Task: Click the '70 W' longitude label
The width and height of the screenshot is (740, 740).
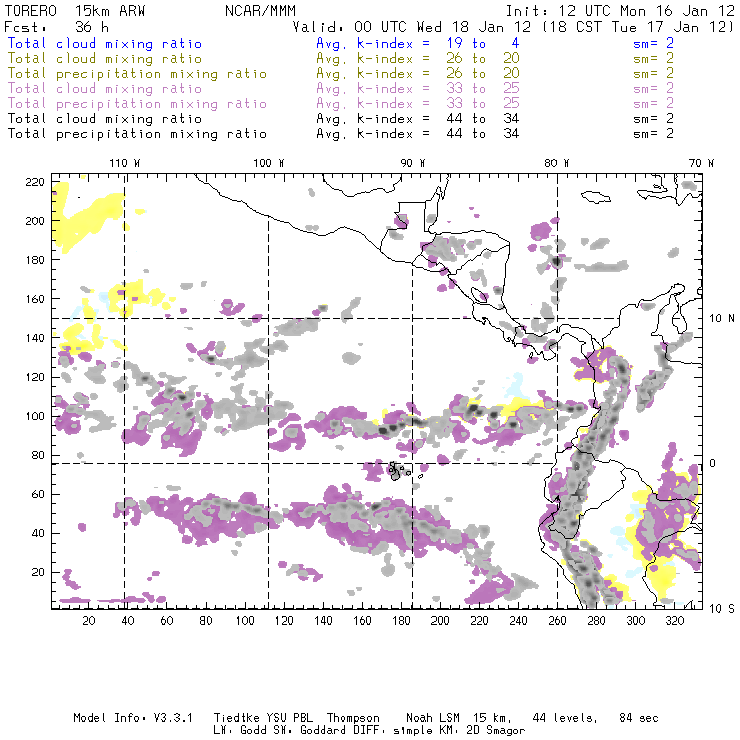Action: click(701, 163)
